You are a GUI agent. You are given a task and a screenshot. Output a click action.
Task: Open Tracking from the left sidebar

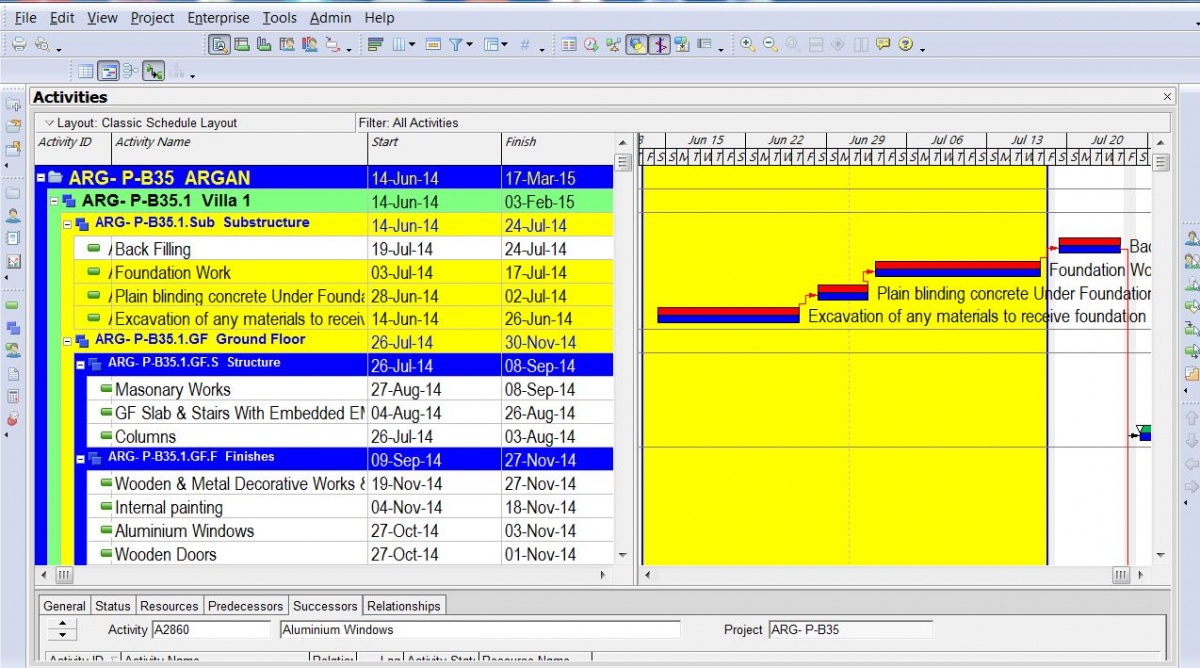(13, 261)
